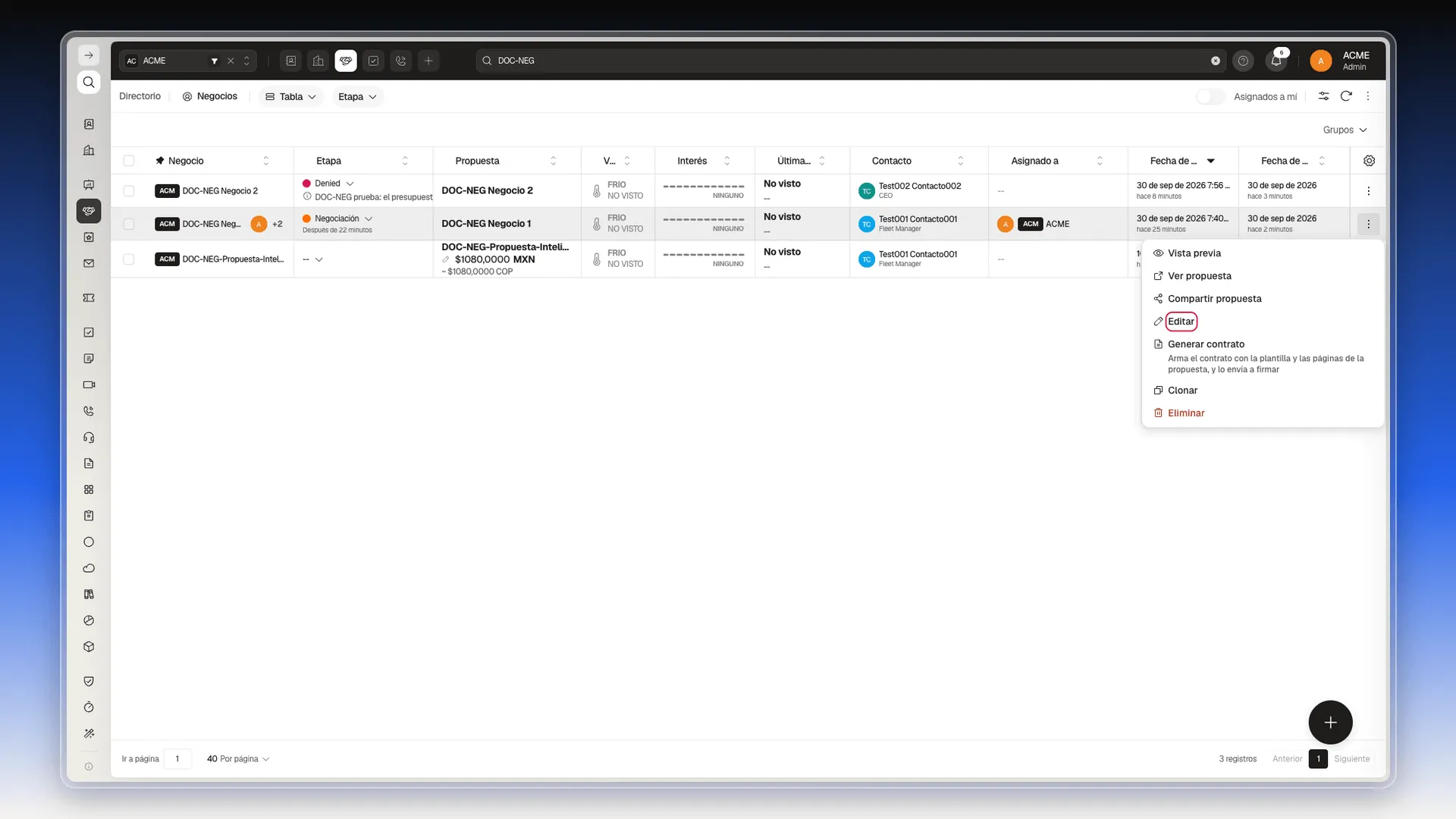Open the Denied stage dropdown
This screenshot has height=819, width=1456.
click(x=350, y=184)
